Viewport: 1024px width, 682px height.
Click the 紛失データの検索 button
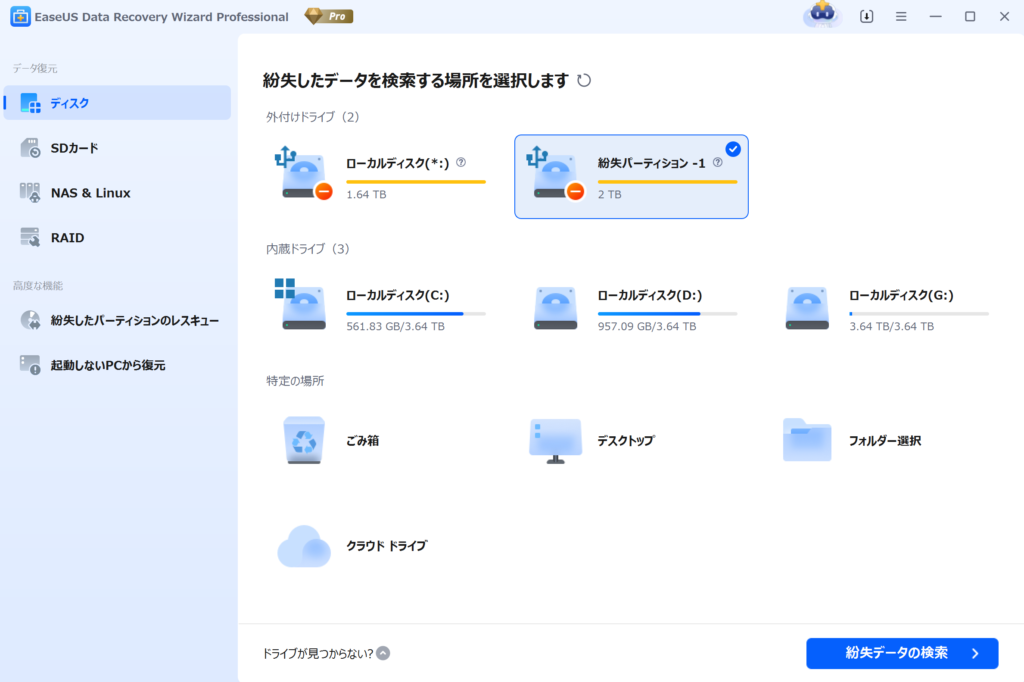click(x=901, y=653)
